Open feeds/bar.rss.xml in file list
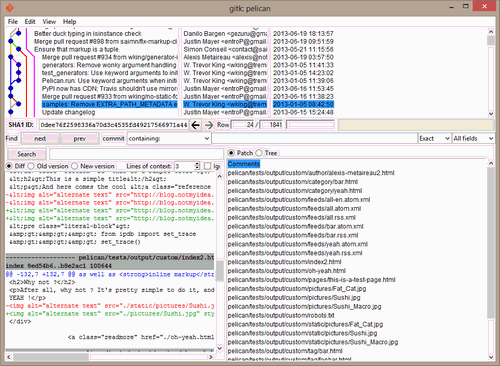500x366 pixels. [293, 235]
